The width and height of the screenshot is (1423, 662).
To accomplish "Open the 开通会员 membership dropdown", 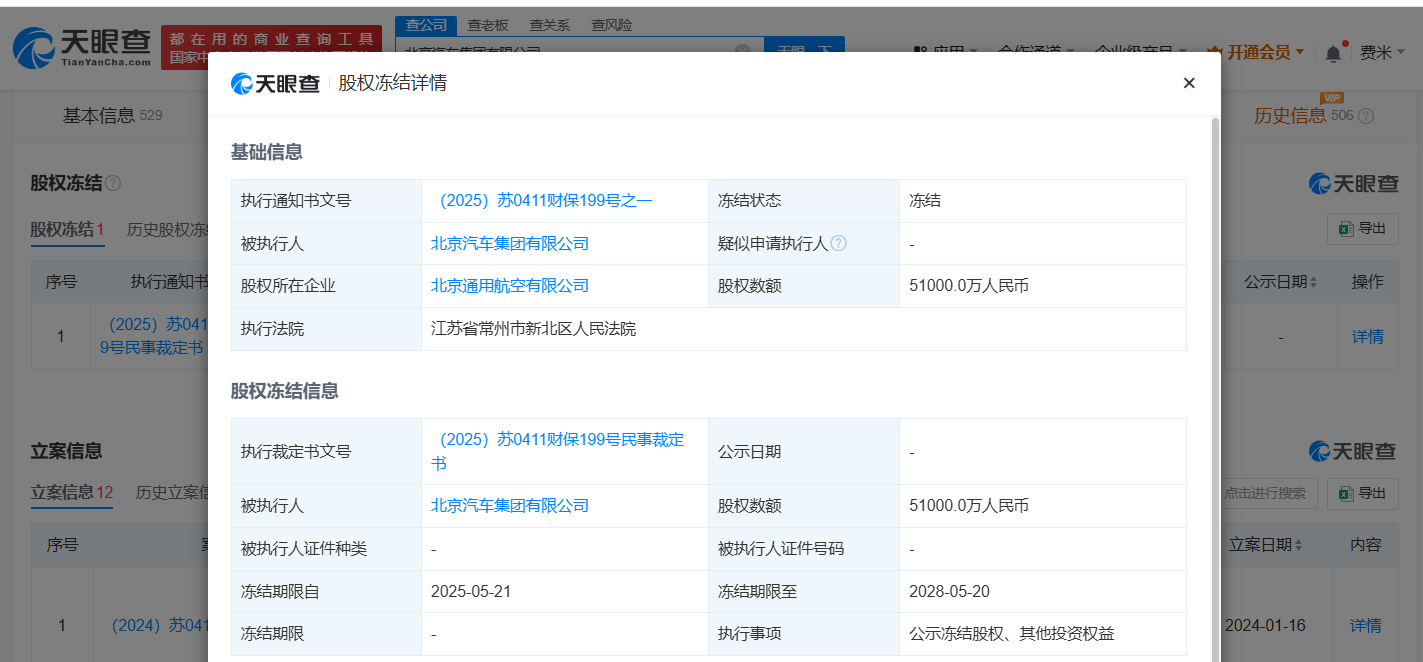I will 1257,52.
